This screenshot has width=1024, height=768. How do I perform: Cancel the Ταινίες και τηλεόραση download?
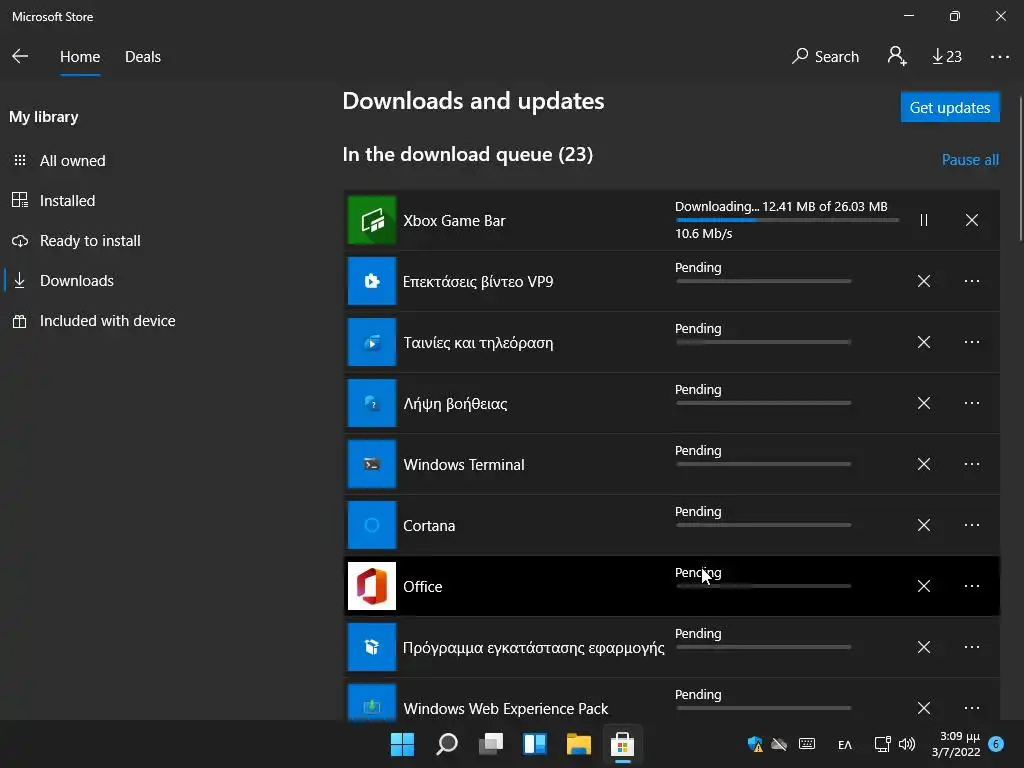pos(923,342)
